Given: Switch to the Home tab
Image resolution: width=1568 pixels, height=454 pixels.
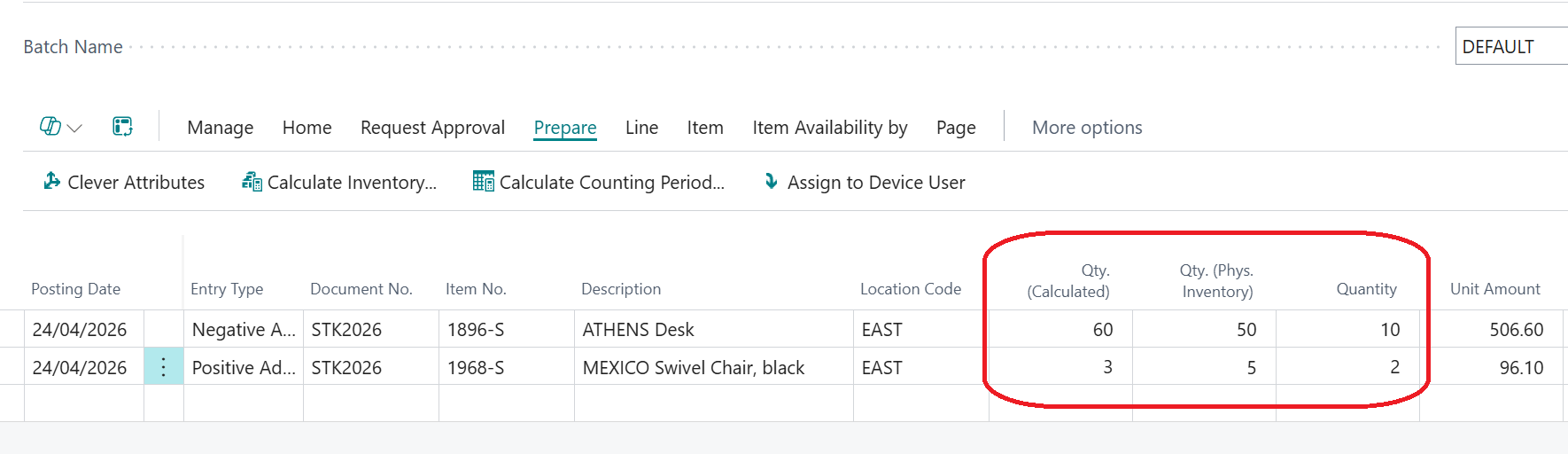Looking at the screenshot, I should coord(307,128).
